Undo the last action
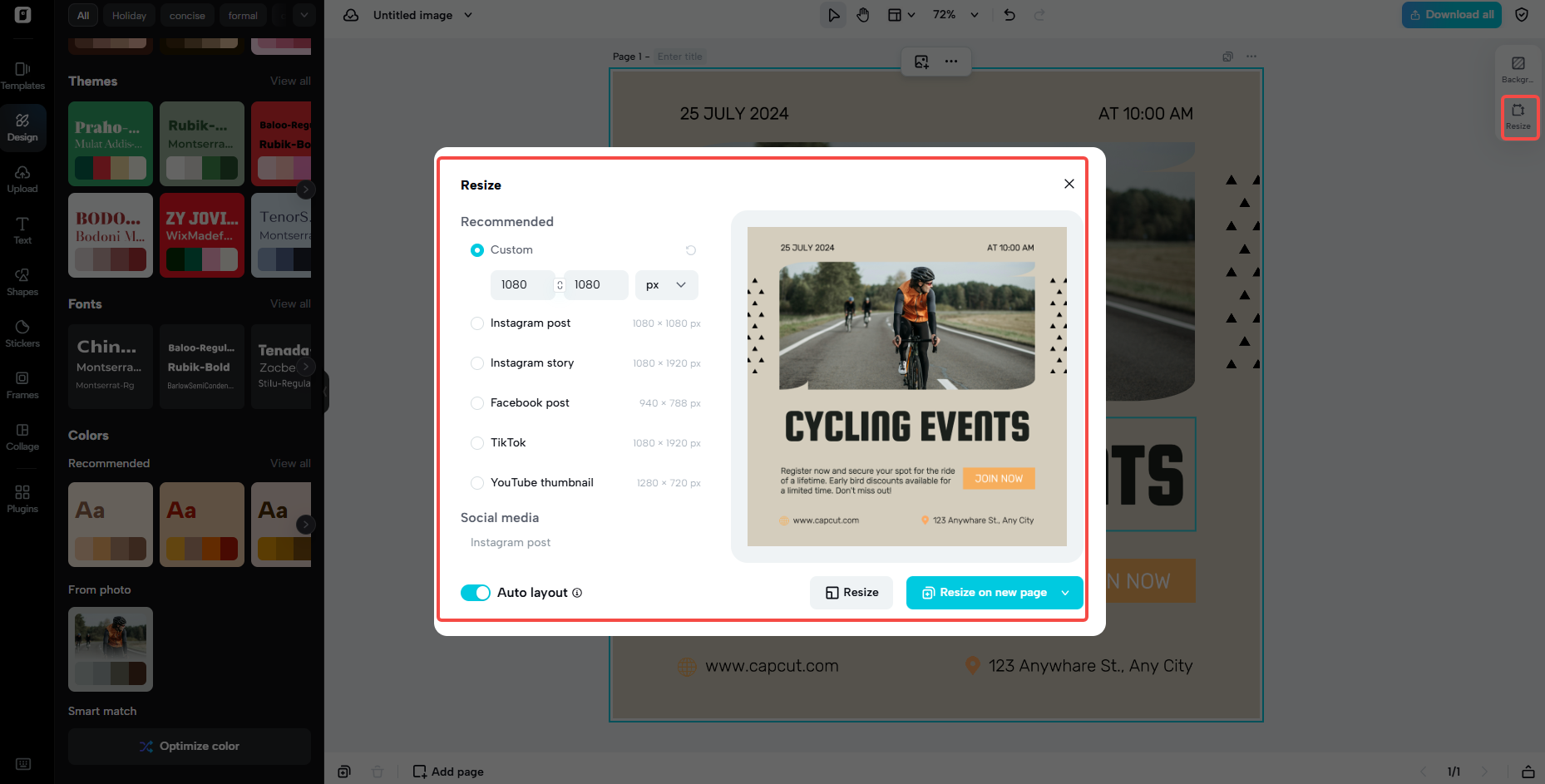 pos(1009,15)
